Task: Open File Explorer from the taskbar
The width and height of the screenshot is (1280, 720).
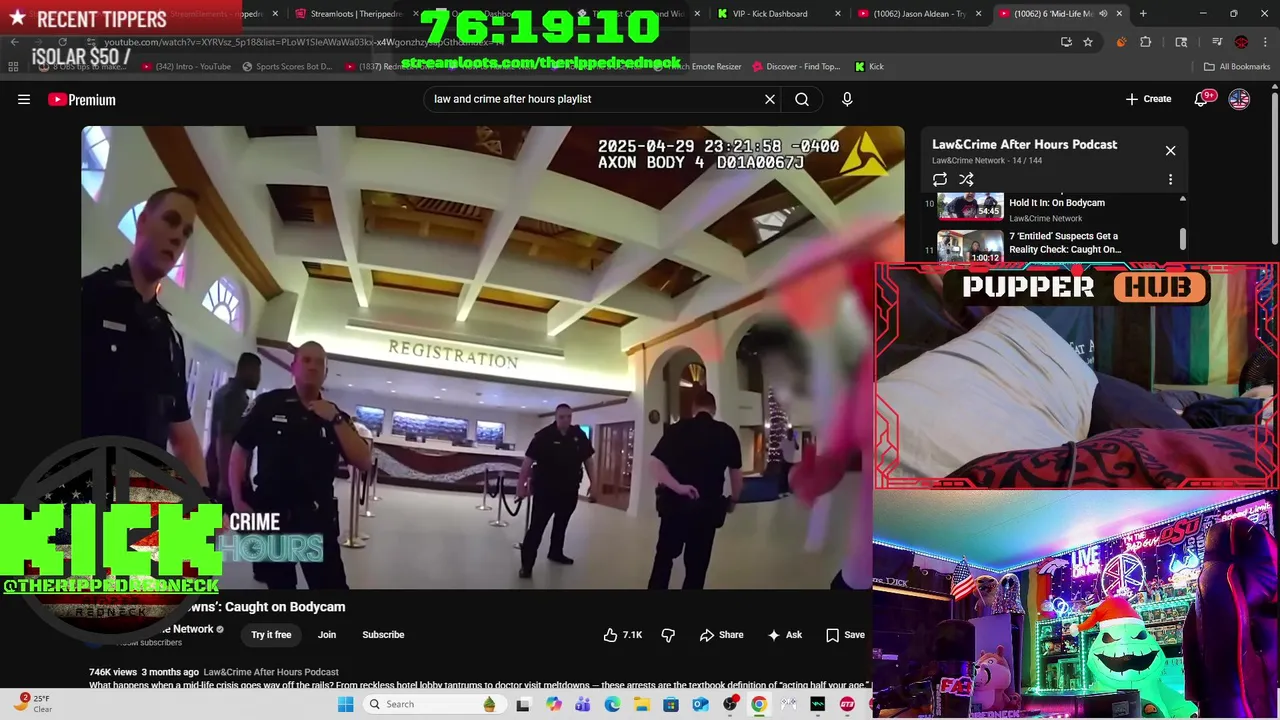Action: point(642,705)
